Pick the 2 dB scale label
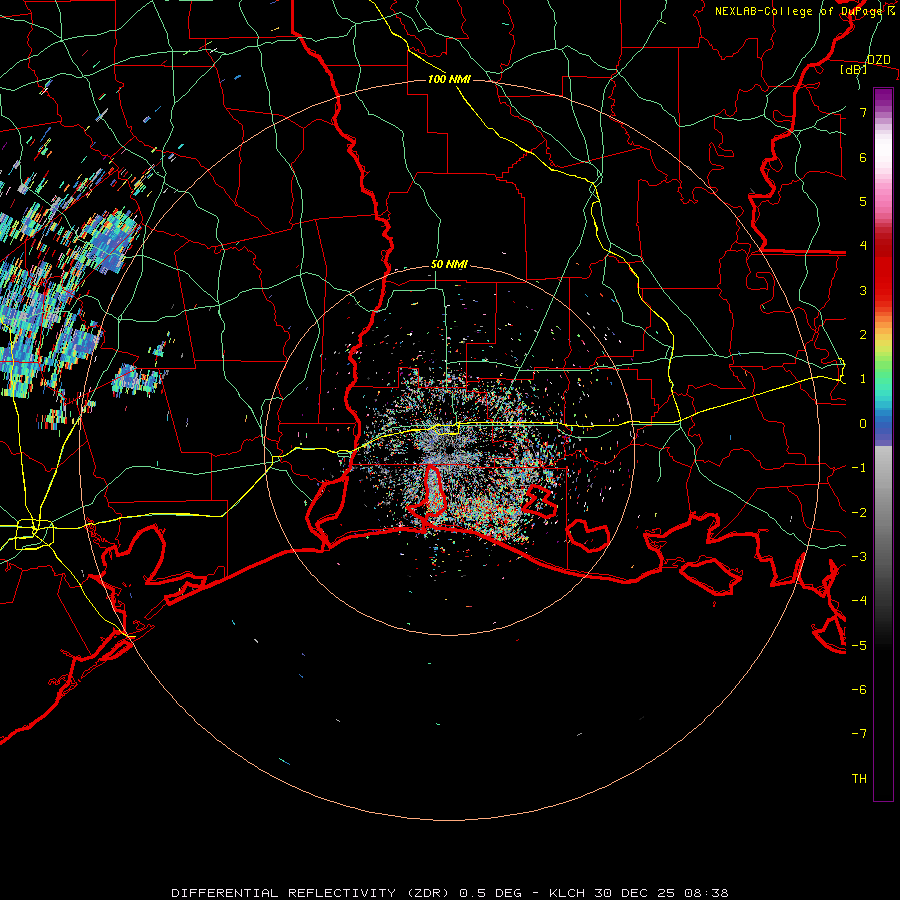 tap(863, 335)
